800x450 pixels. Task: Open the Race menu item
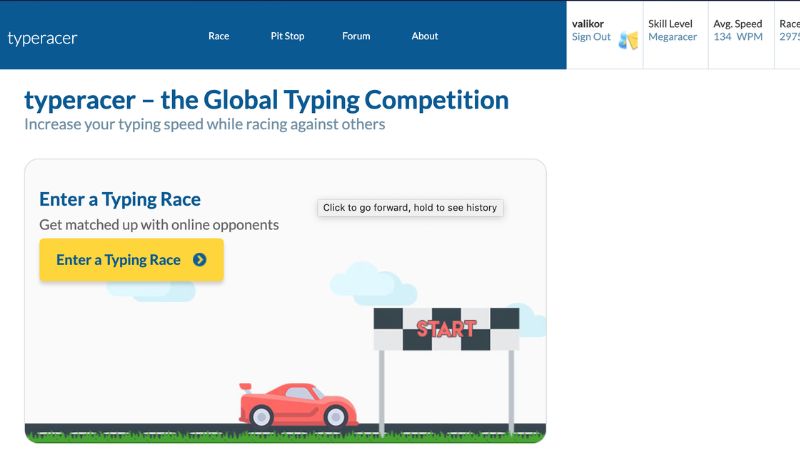[218, 36]
